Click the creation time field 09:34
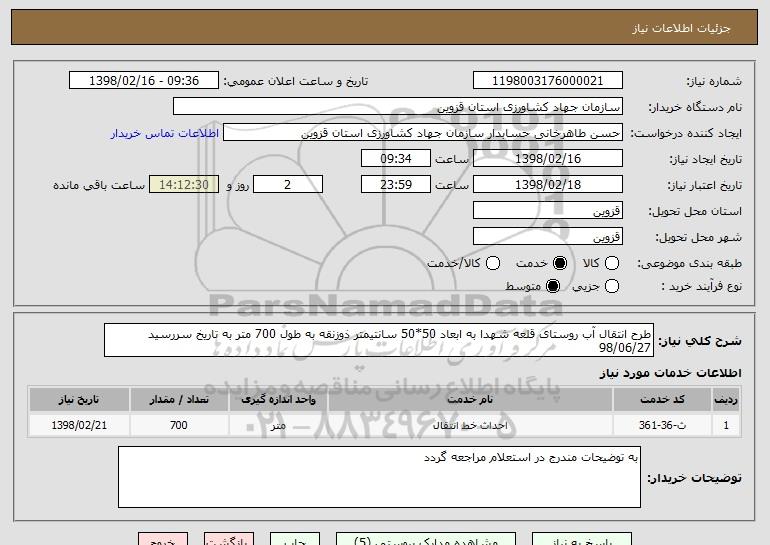 click(x=396, y=159)
